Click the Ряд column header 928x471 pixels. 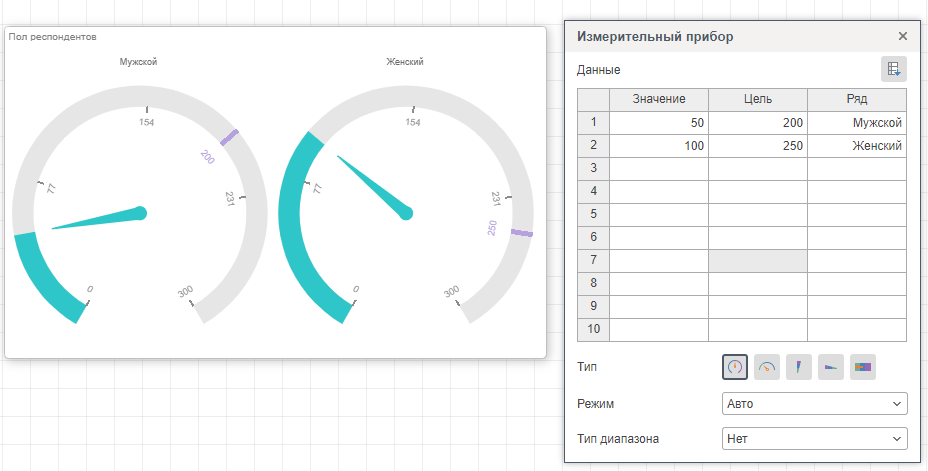click(856, 99)
